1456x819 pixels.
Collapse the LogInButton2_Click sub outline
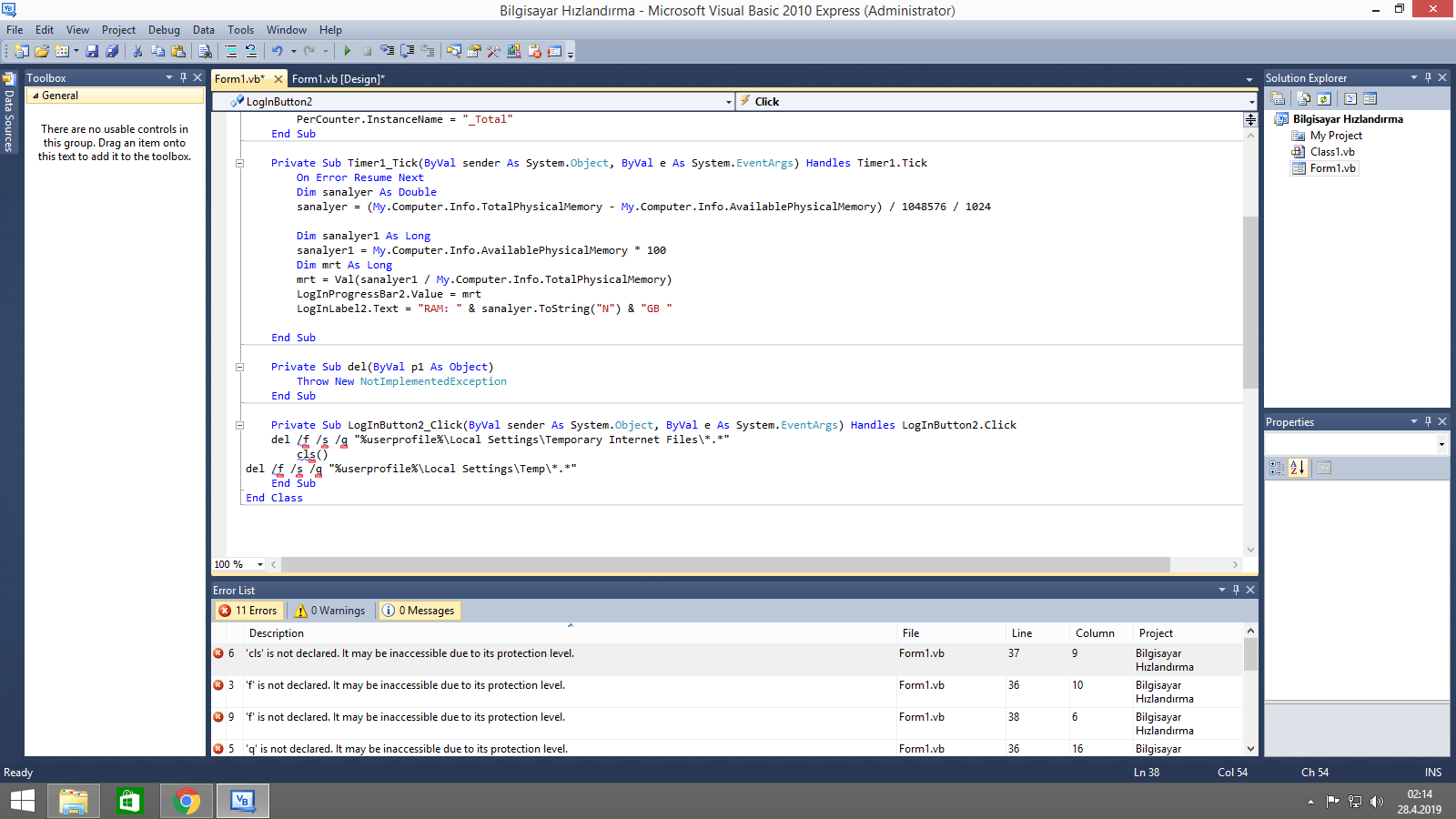tap(239, 426)
